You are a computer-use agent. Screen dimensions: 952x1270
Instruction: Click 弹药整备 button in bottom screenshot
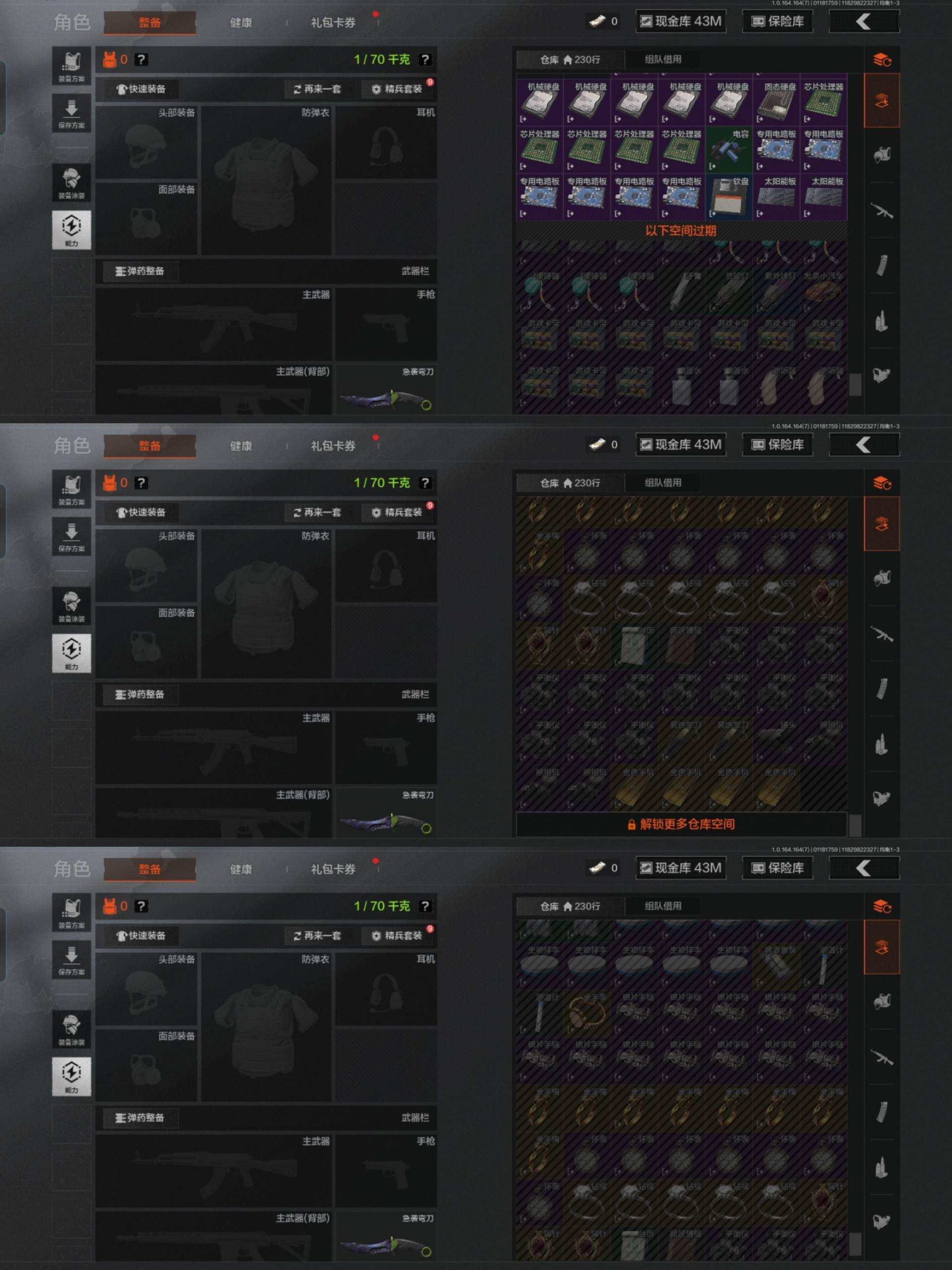[x=140, y=1117]
